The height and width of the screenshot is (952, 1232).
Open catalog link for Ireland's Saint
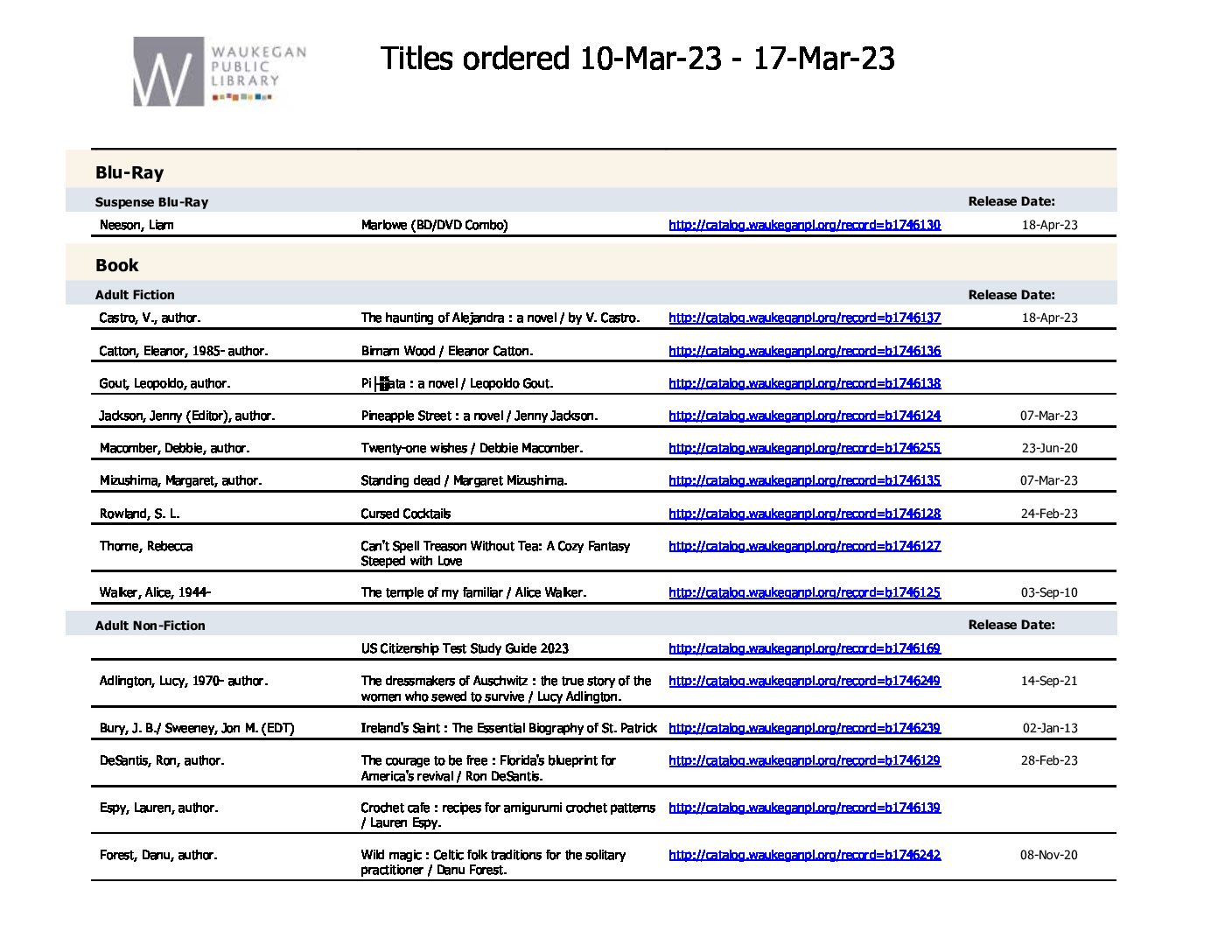tap(804, 728)
